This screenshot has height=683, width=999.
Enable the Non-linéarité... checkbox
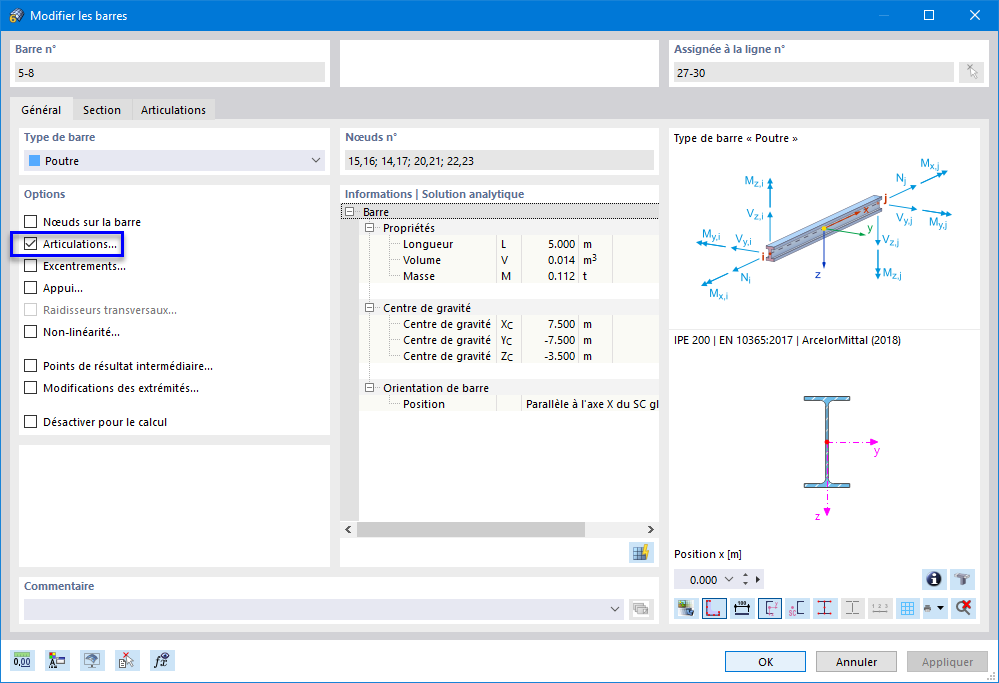coord(31,332)
